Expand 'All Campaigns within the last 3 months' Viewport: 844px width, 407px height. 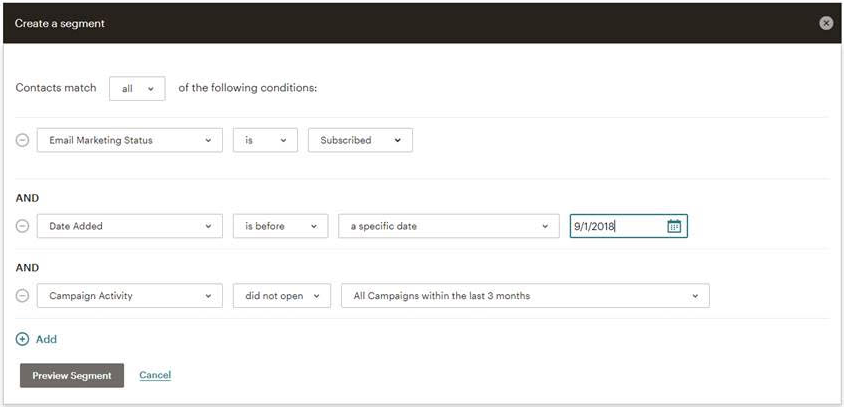click(x=525, y=296)
